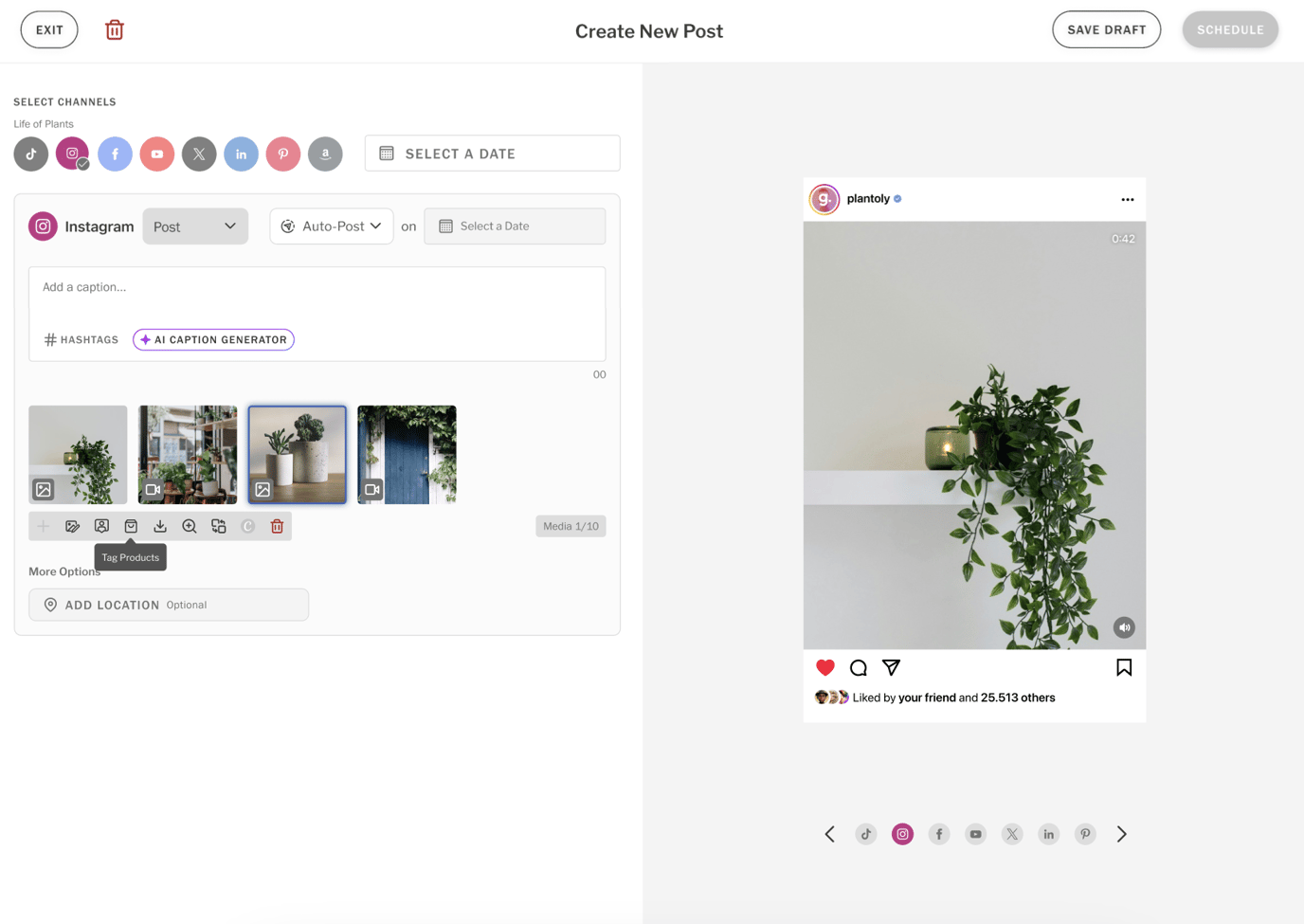Viewport: 1304px width, 924px height.
Task: Toggle the Instagram channel selection
Action: point(72,153)
